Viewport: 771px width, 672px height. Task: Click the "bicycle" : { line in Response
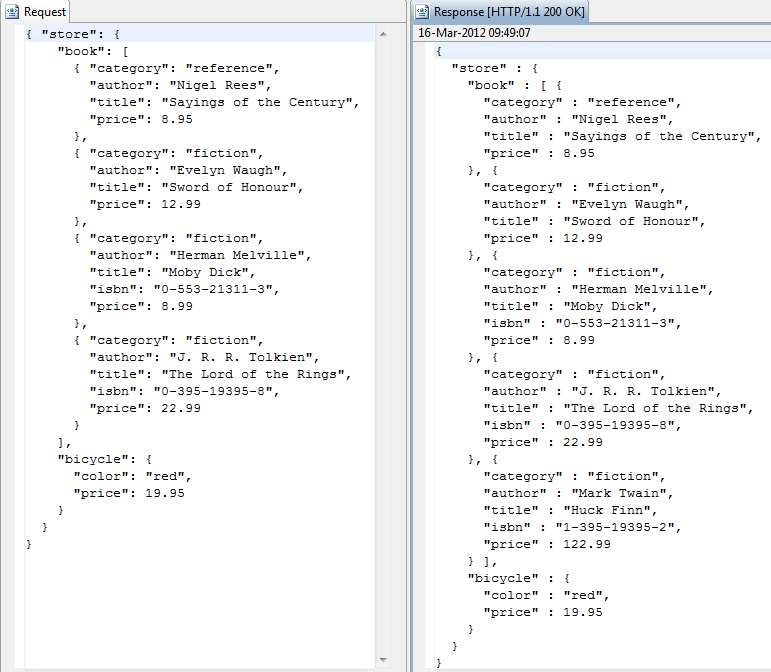pyautogui.click(x=519, y=579)
